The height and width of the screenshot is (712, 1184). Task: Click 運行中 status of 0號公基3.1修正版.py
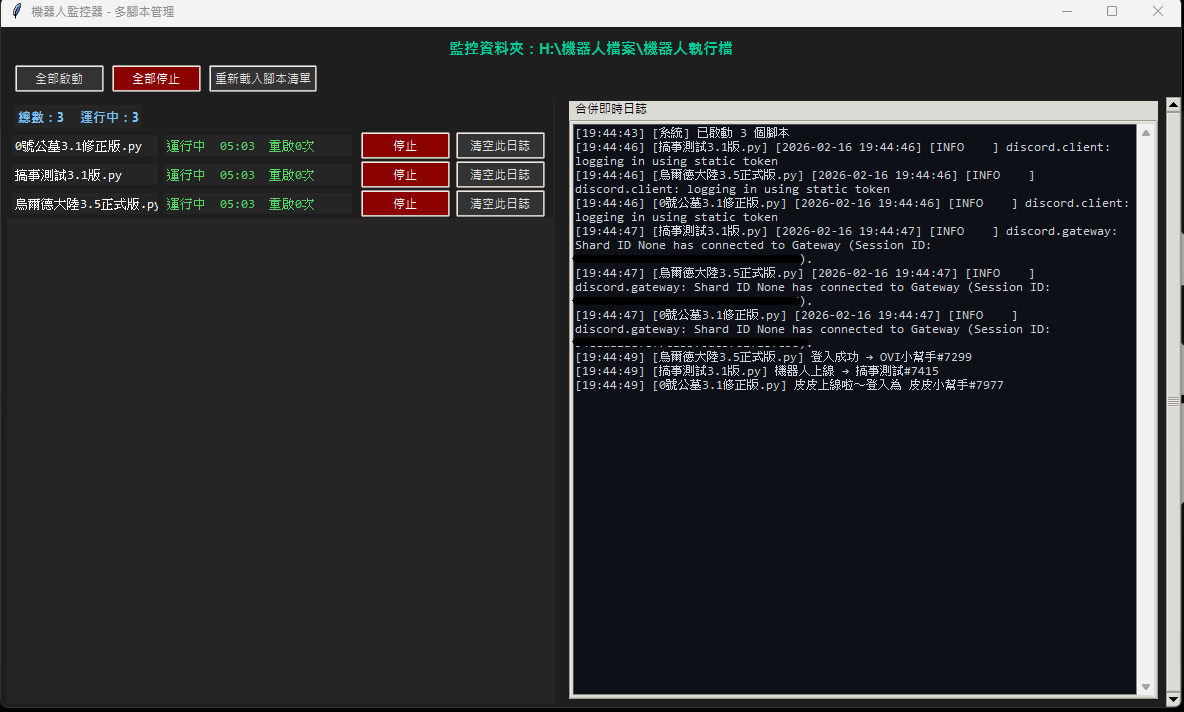186,146
